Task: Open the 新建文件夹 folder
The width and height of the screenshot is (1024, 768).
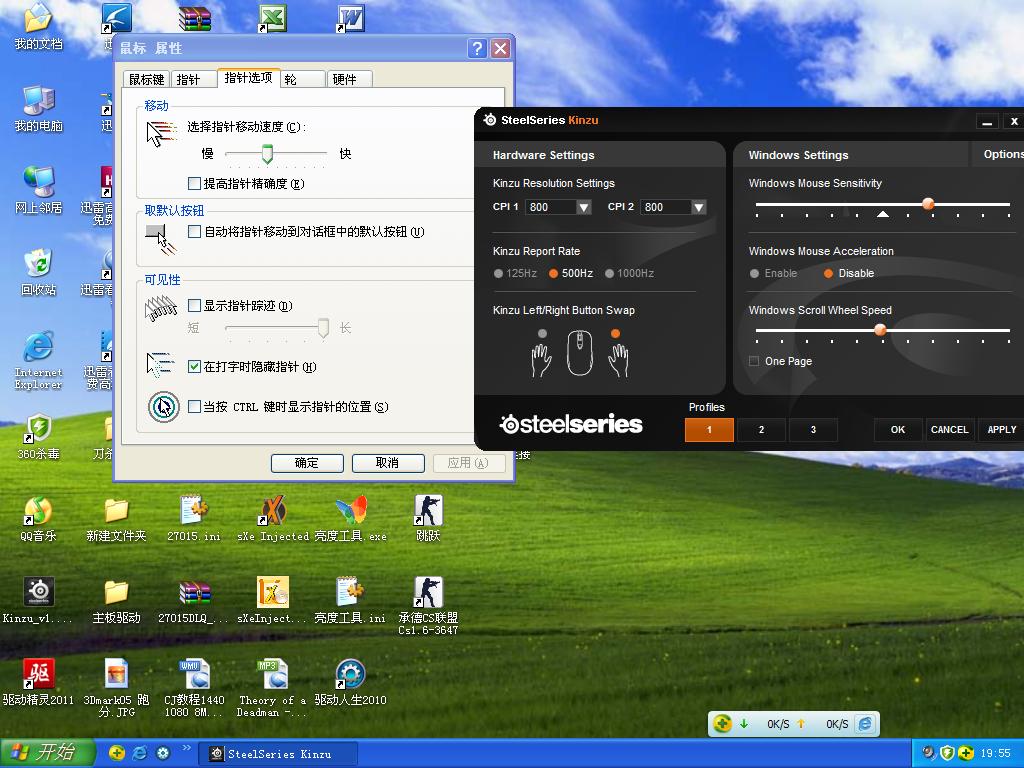Action: click(x=116, y=519)
